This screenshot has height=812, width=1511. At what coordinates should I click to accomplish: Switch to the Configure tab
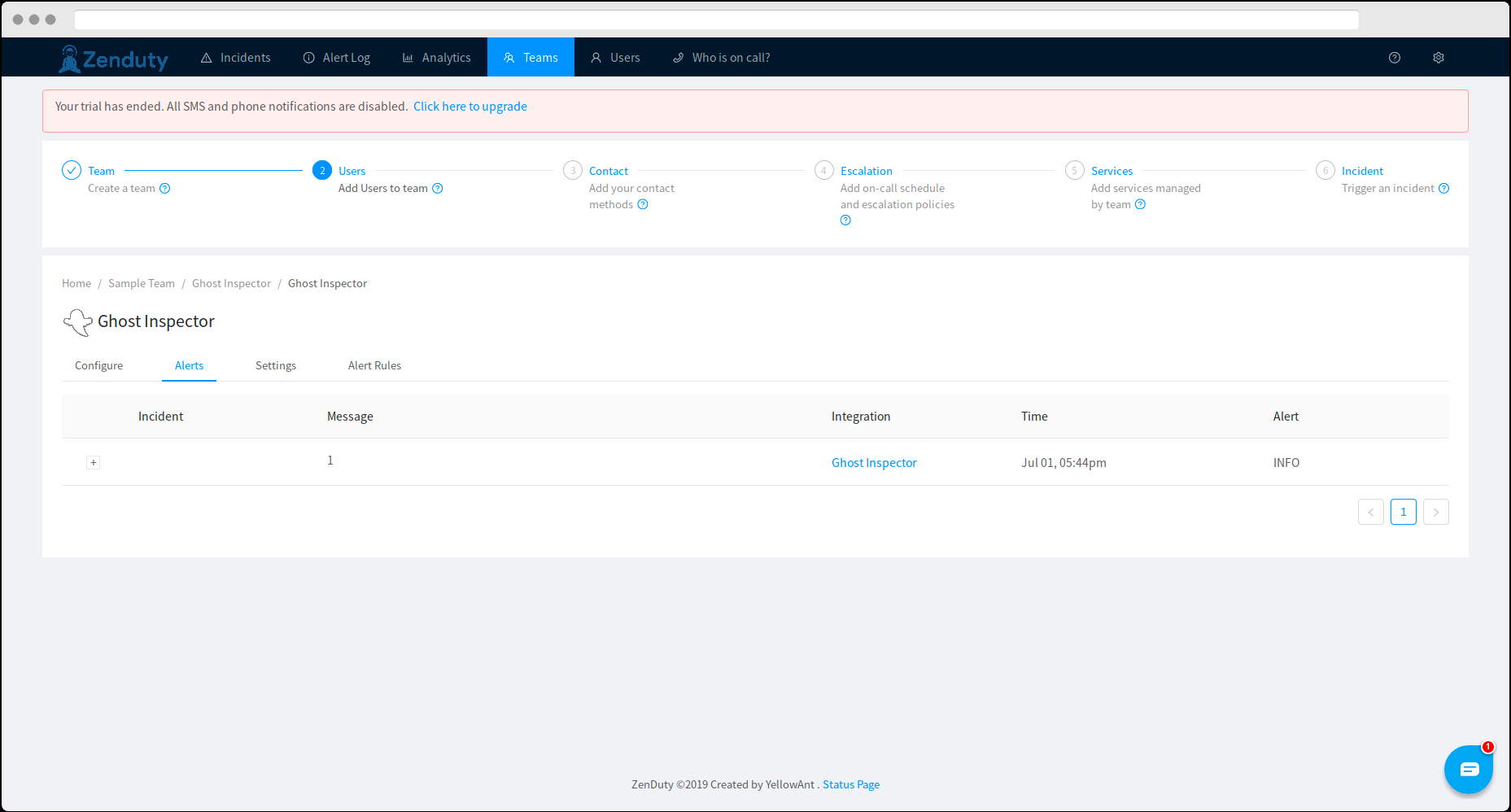[99, 366]
